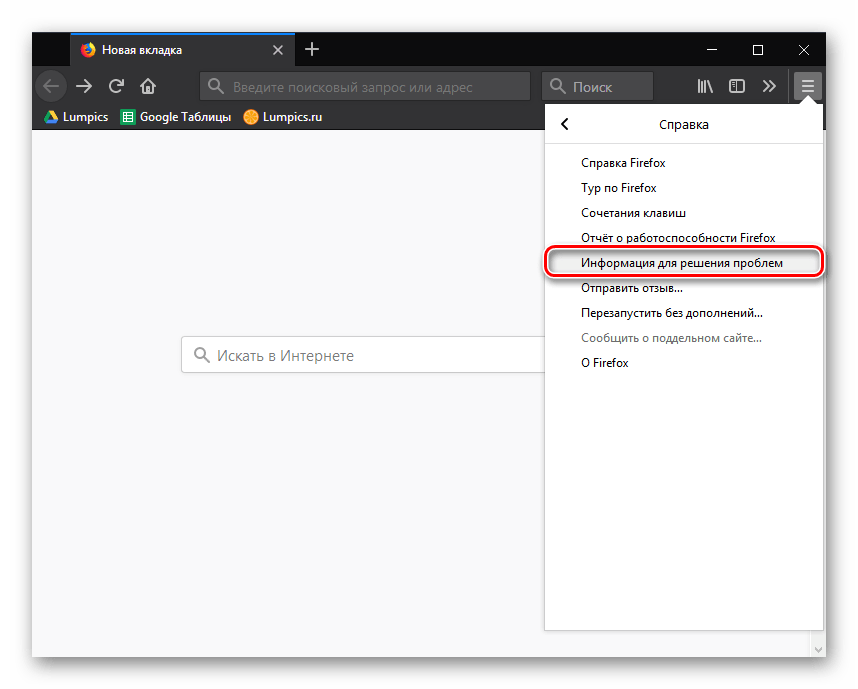Click the address bar field
This screenshot has width=858, height=689.
(x=365, y=87)
